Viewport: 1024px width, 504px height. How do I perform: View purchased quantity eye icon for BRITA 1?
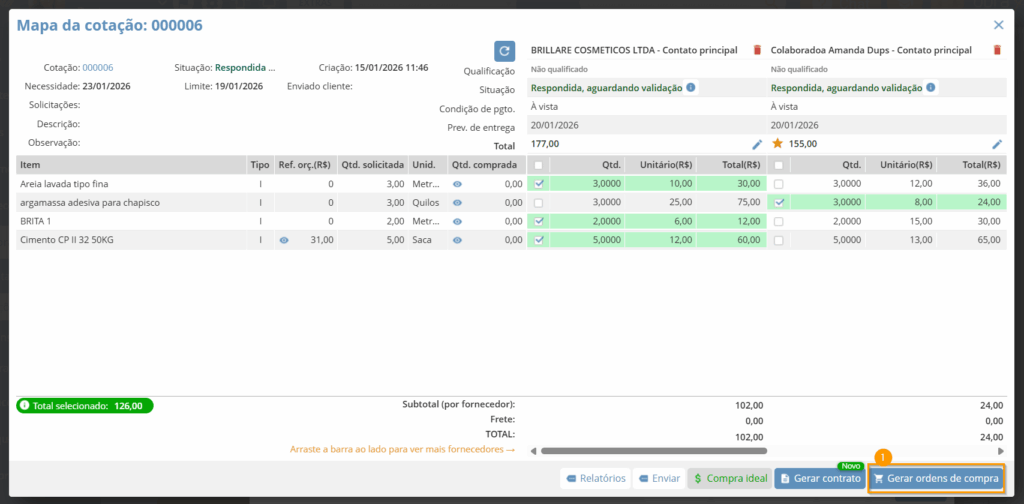click(458, 221)
